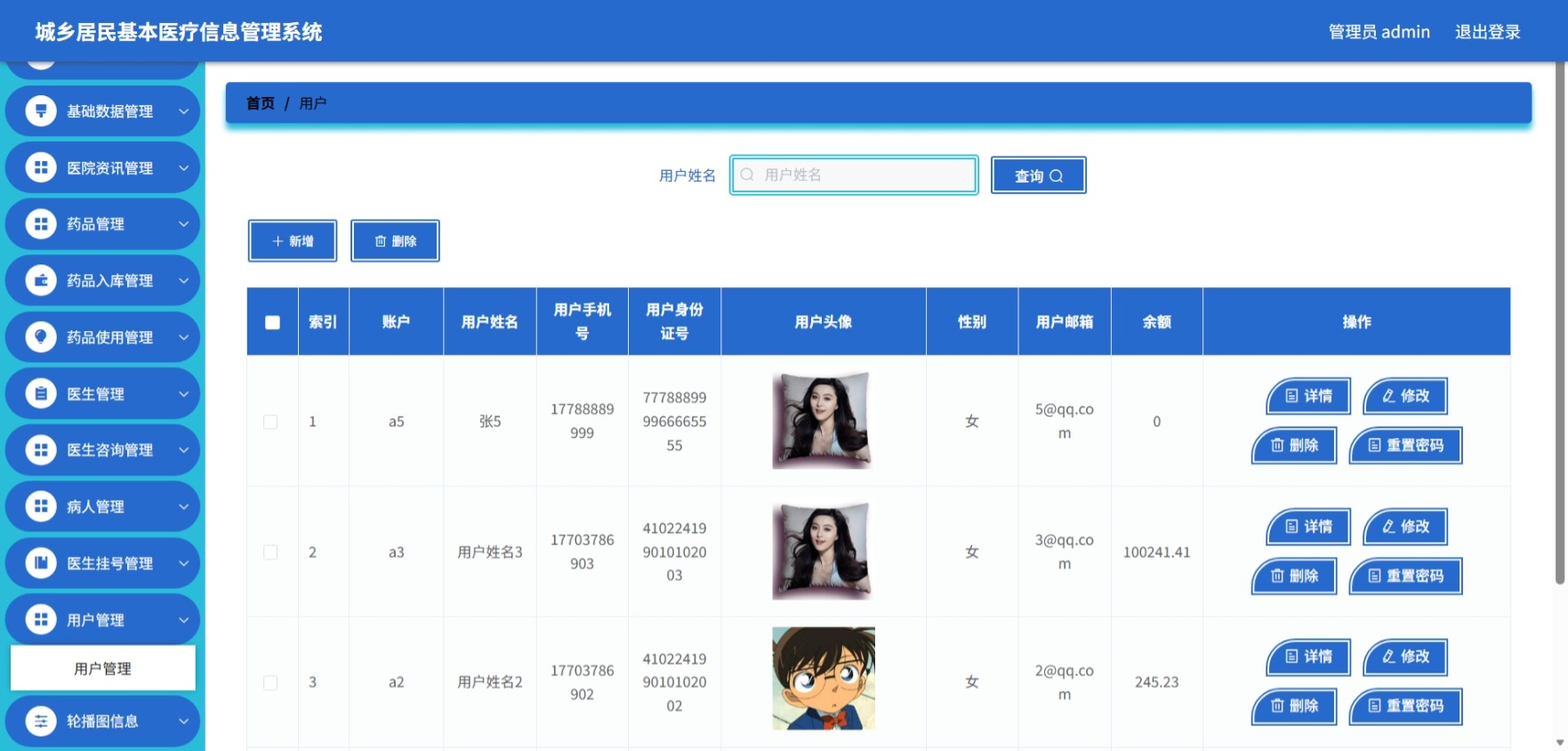The image size is (1568, 751).
Task: Click the avatar thumbnail of 用户姓名3
Action: tap(823, 551)
